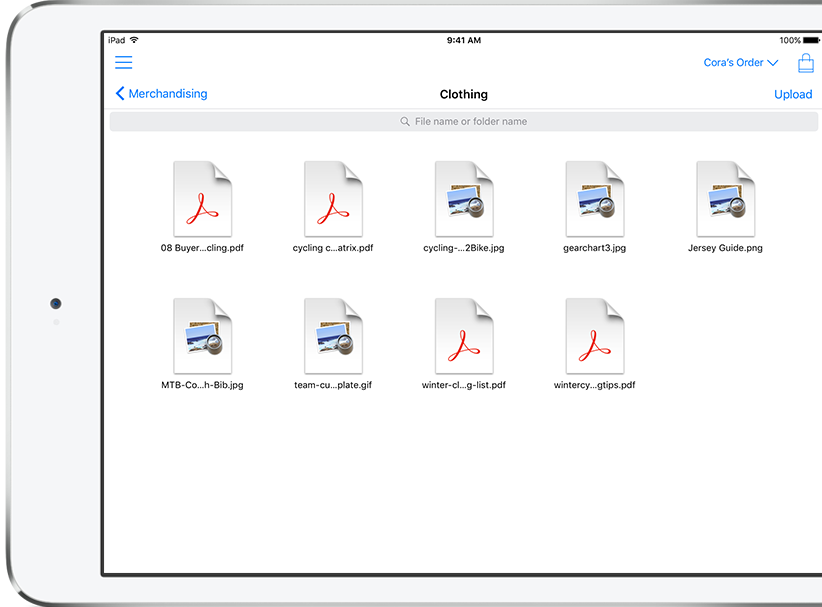Tap the Upload button
This screenshot has width=822, height=607.
coord(793,94)
